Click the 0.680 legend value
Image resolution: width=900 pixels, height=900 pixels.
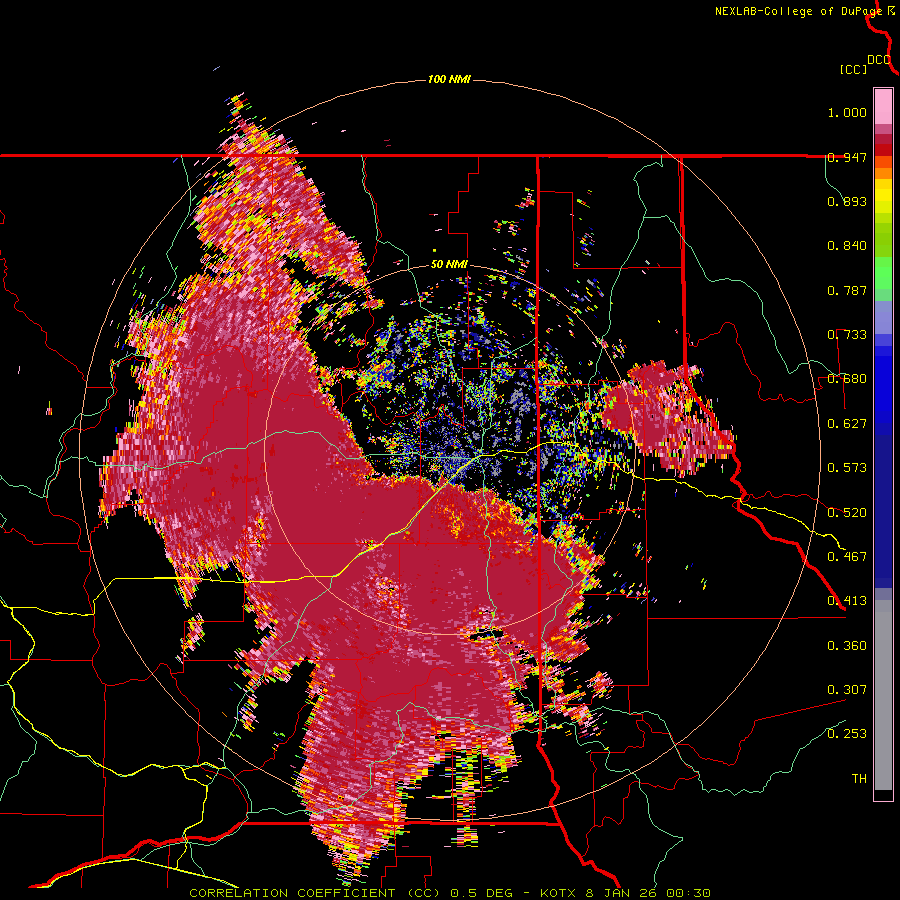pos(847,379)
